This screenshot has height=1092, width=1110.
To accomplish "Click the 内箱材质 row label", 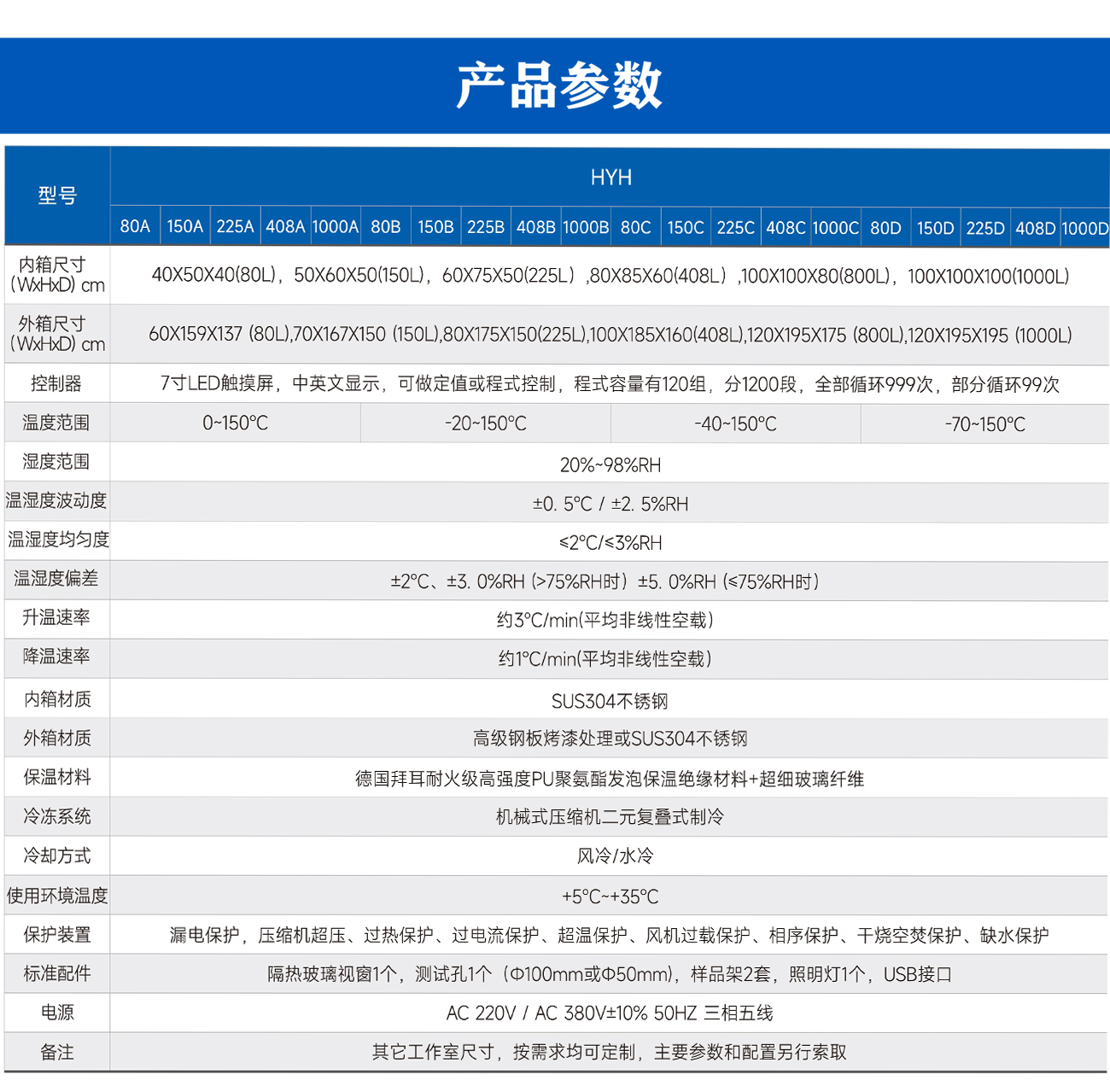I will click(57, 699).
